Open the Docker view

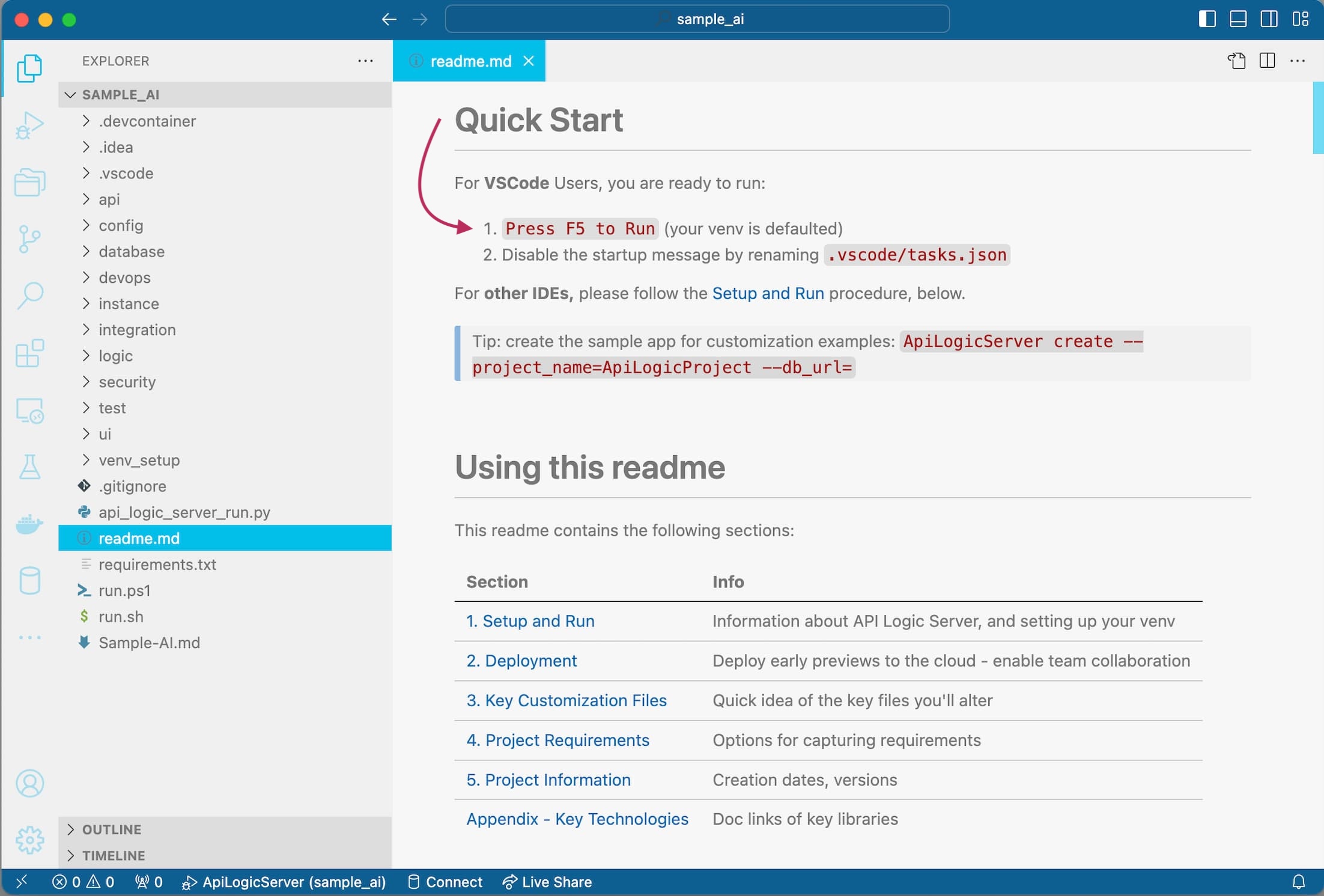tap(29, 524)
